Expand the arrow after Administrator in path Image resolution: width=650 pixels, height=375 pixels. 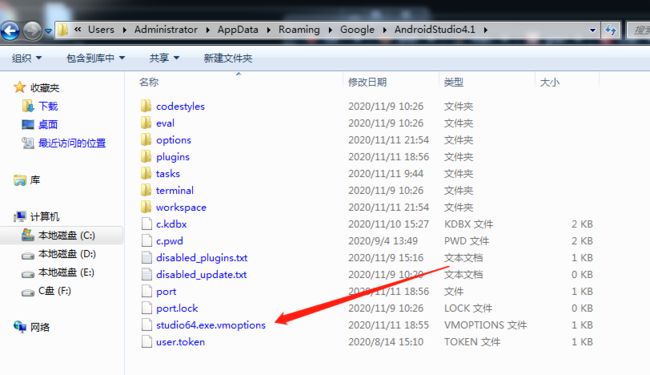pos(208,30)
